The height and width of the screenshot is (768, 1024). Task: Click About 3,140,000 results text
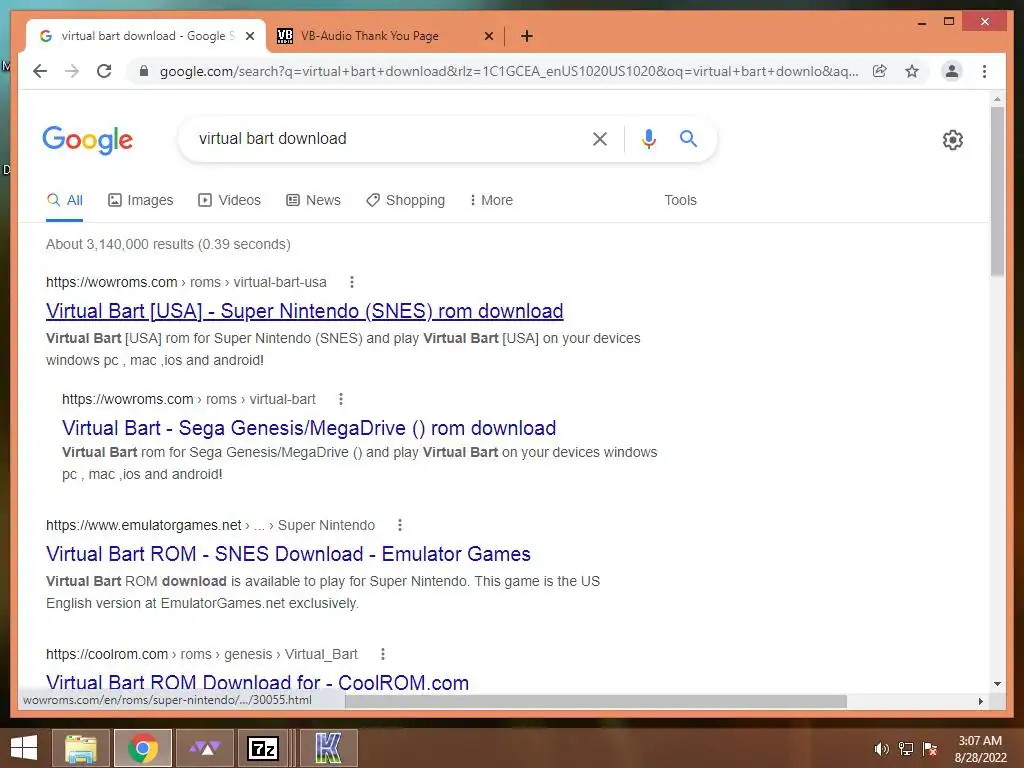click(168, 244)
